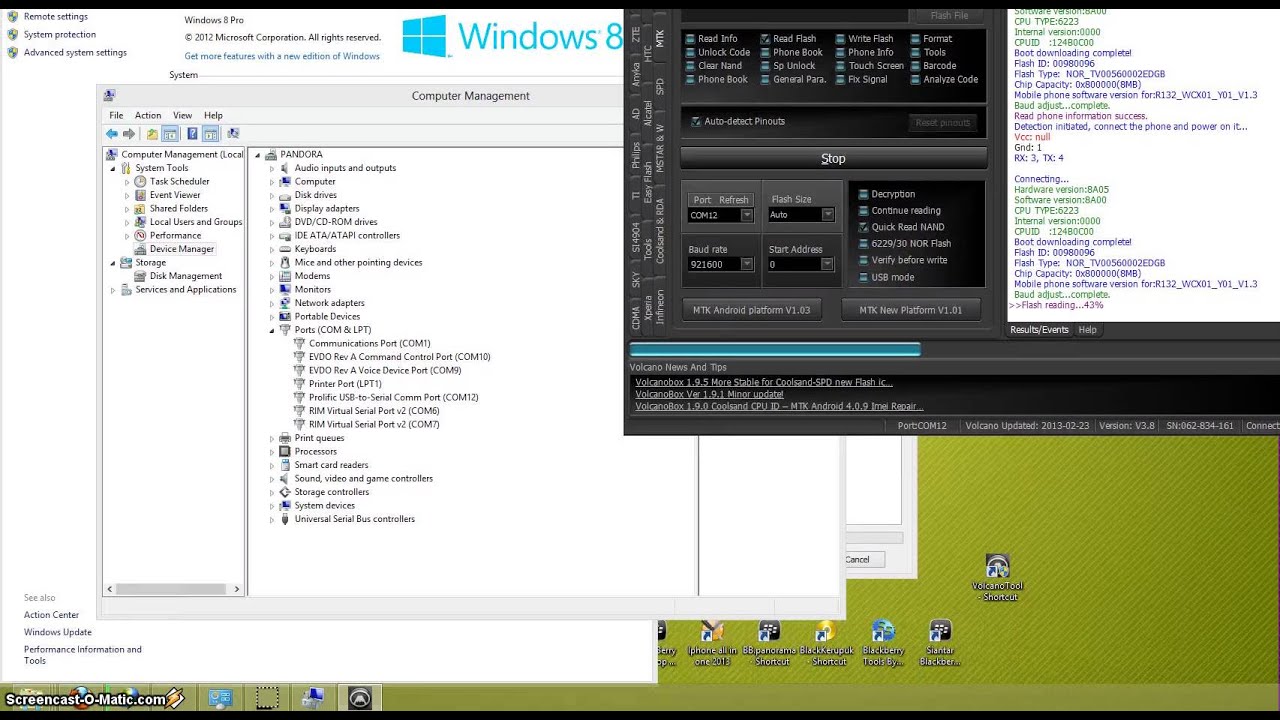Select Device Manager in the console tree
This screenshot has width=1280, height=720.
[181, 249]
